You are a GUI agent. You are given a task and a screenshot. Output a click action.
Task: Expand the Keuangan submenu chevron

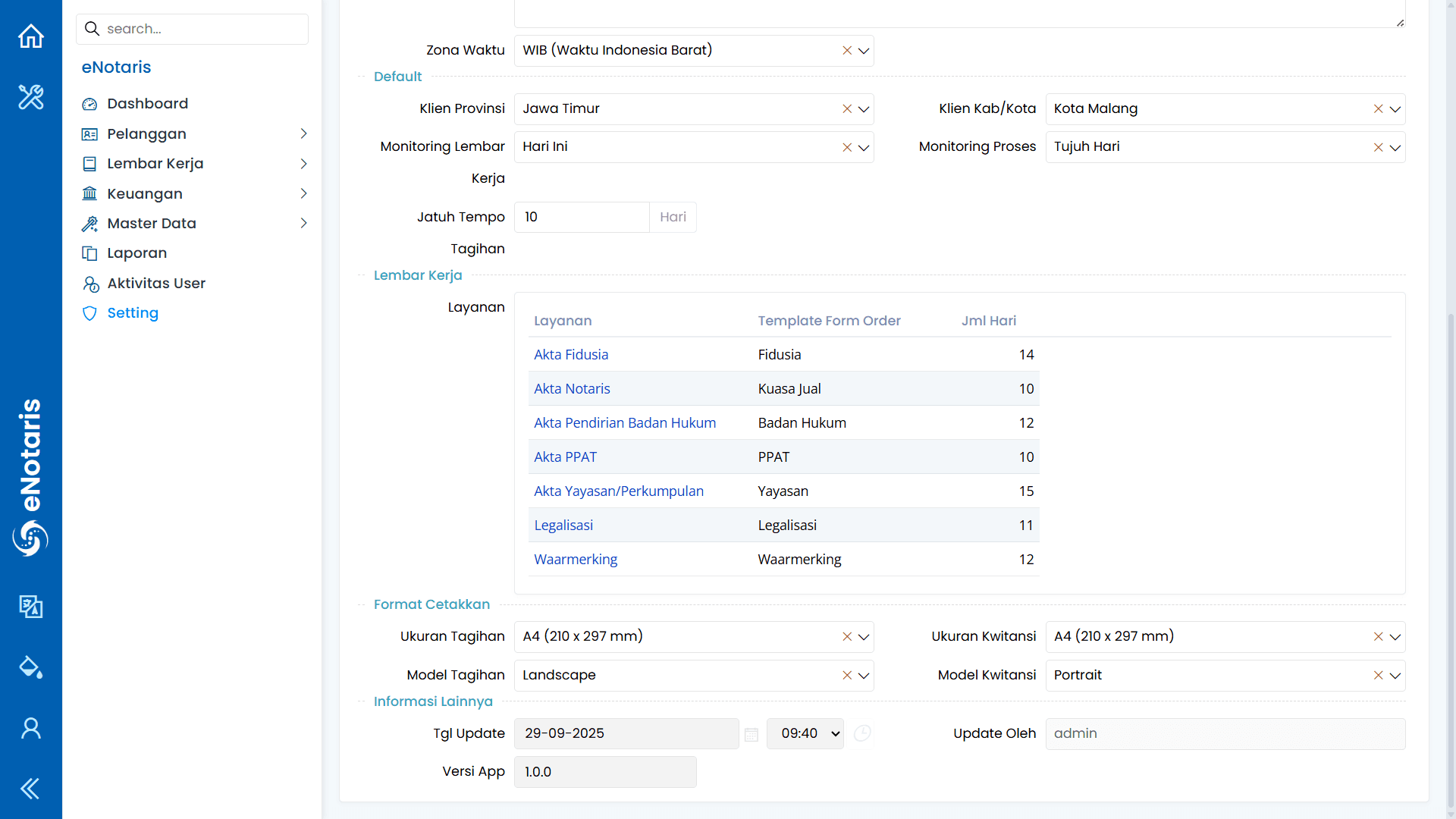pos(303,193)
